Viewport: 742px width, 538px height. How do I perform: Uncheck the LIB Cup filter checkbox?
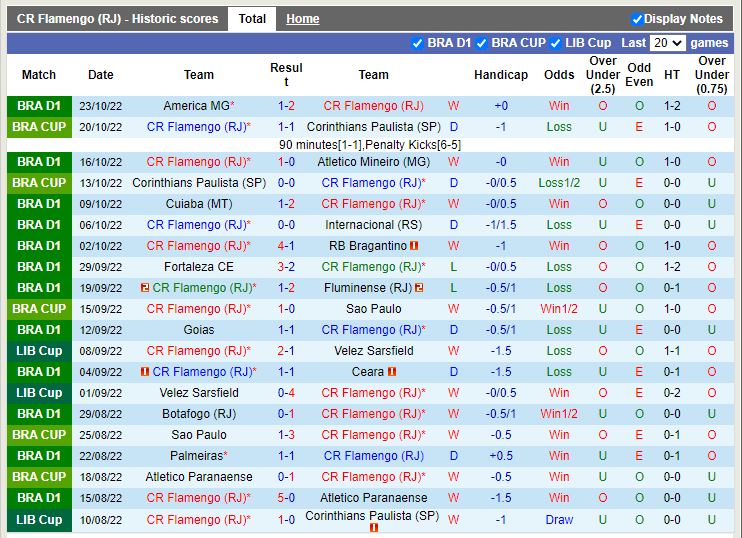tap(555, 44)
